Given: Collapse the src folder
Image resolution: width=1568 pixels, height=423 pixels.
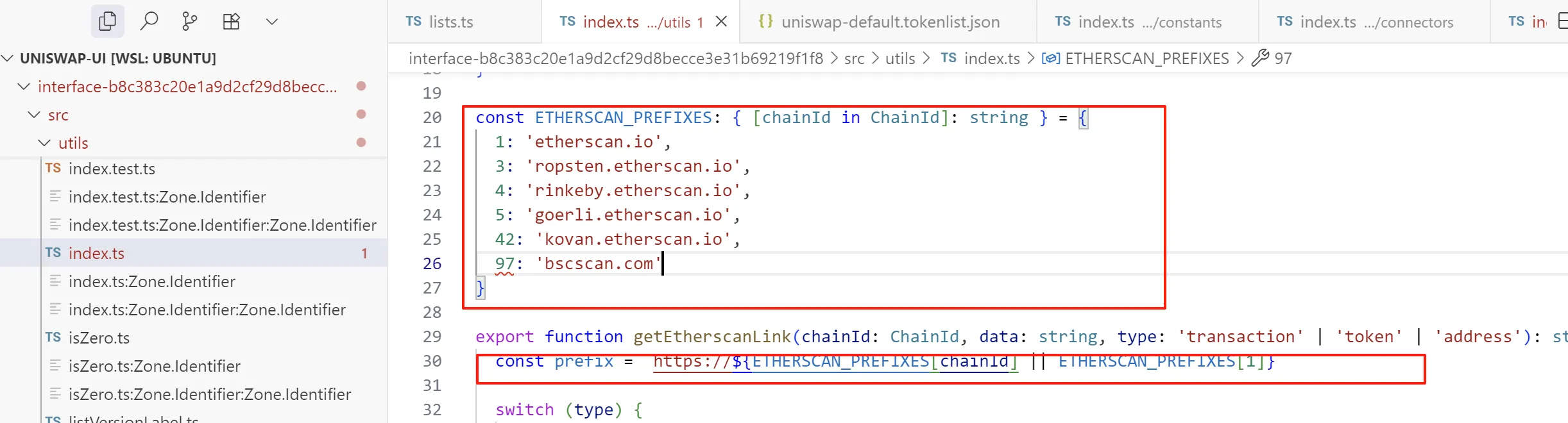Looking at the screenshot, I should coord(35,115).
